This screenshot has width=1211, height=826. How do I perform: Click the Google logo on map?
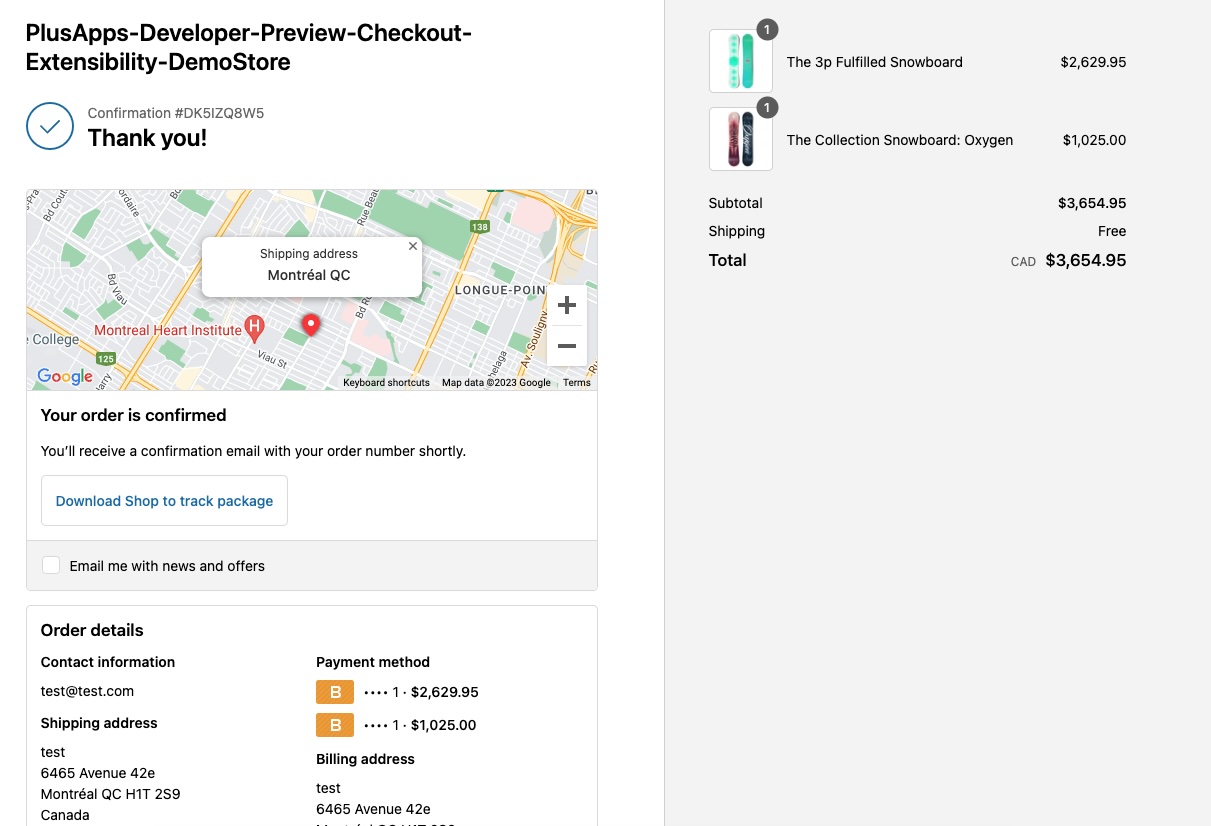point(65,376)
